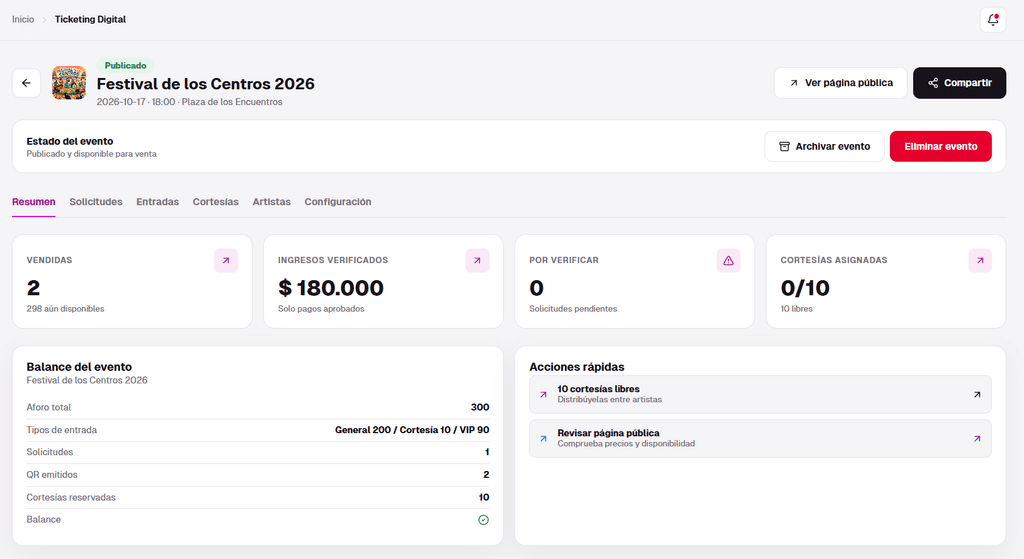This screenshot has width=1024, height=559.
Task: Click right arrow of Revisar página pública
Action: (977, 439)
